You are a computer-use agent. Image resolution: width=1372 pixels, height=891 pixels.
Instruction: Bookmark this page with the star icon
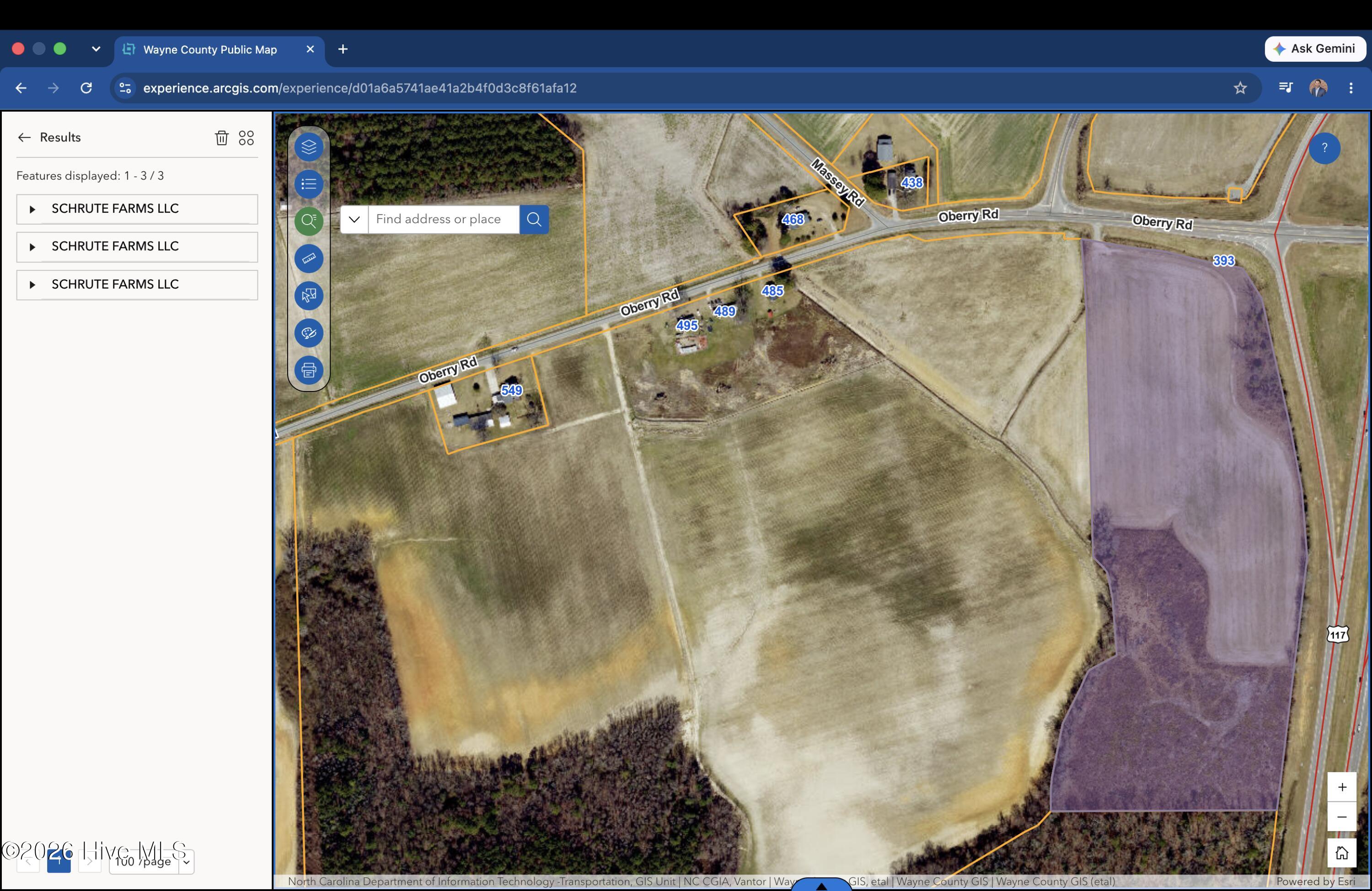(1240, 88)
